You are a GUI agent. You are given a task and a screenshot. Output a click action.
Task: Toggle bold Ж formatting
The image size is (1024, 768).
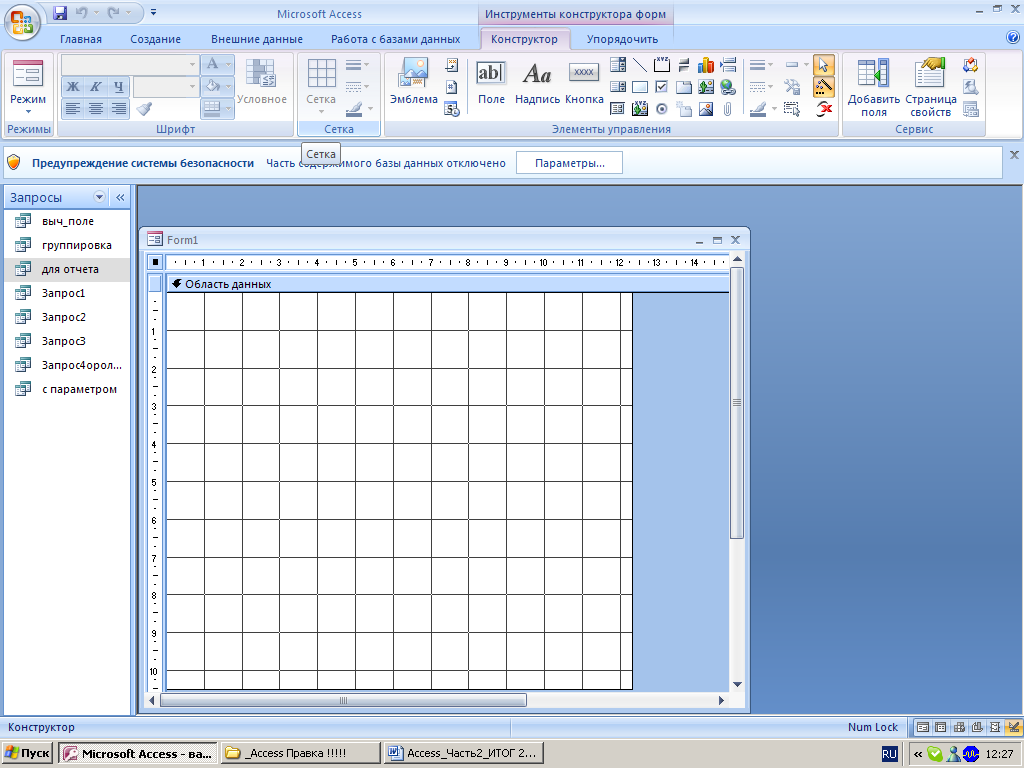[73, 87]
